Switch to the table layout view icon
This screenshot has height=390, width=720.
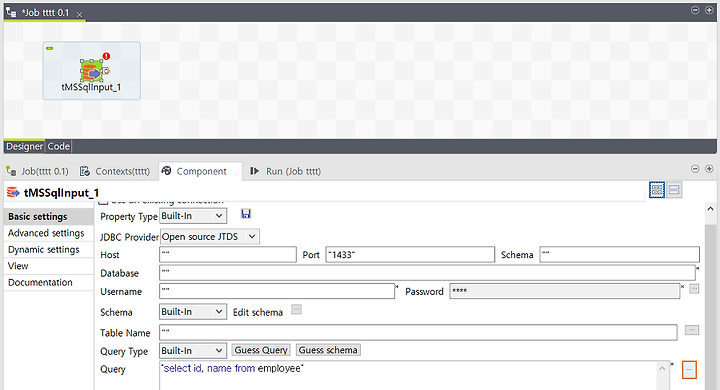point(657,190)
